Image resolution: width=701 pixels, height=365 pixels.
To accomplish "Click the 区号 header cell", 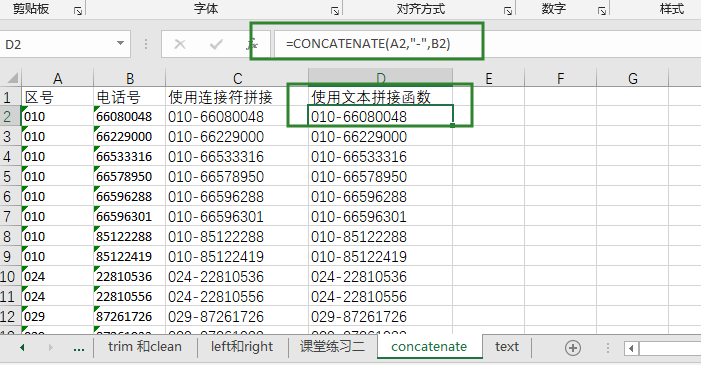I will [x=58, y=97].
